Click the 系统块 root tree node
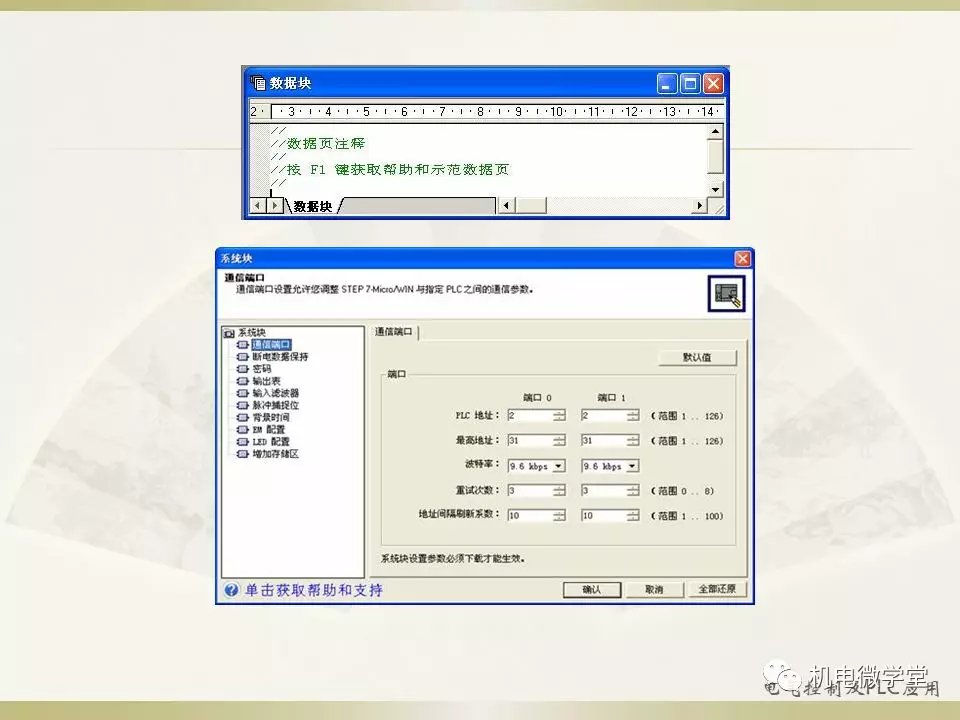Screen dimensions: 960x720 (x=251, y=332)
